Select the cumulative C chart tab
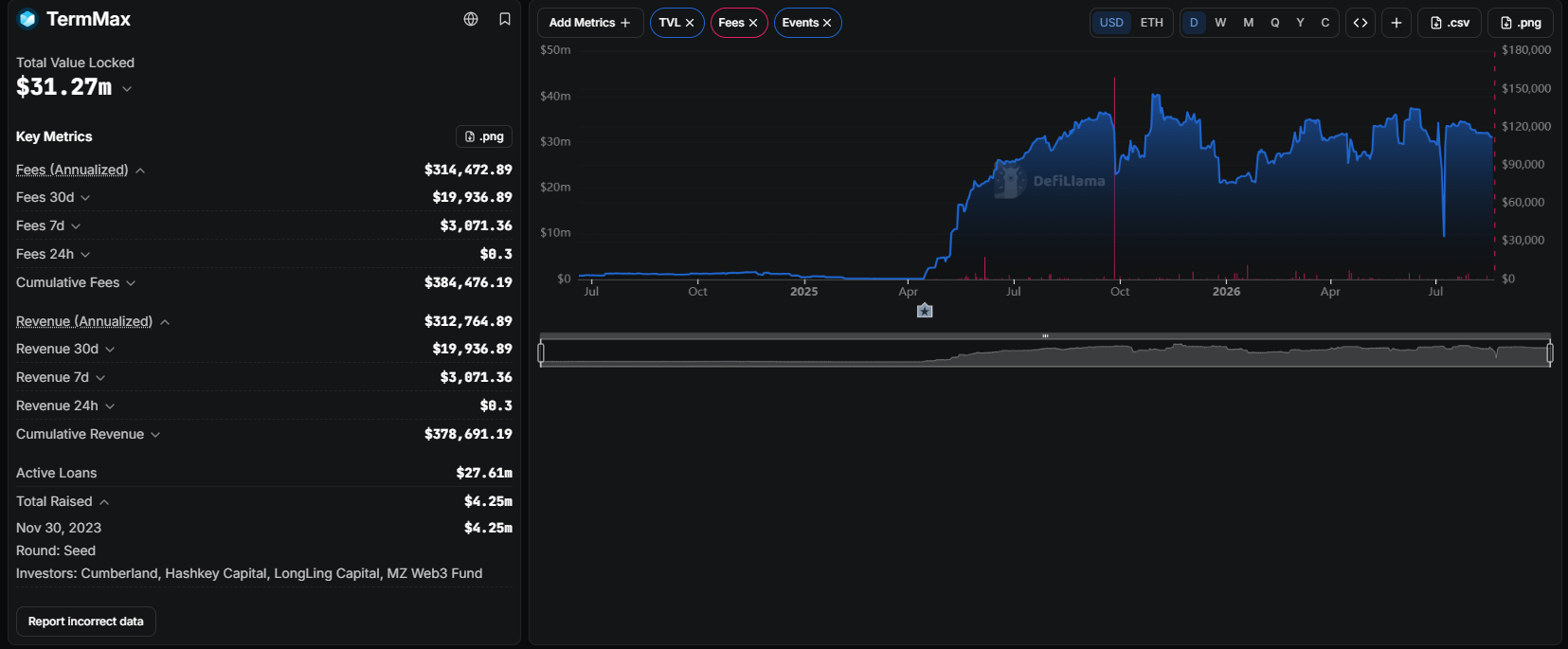This screenshot has width=1568, height=649. (1325, 23)
